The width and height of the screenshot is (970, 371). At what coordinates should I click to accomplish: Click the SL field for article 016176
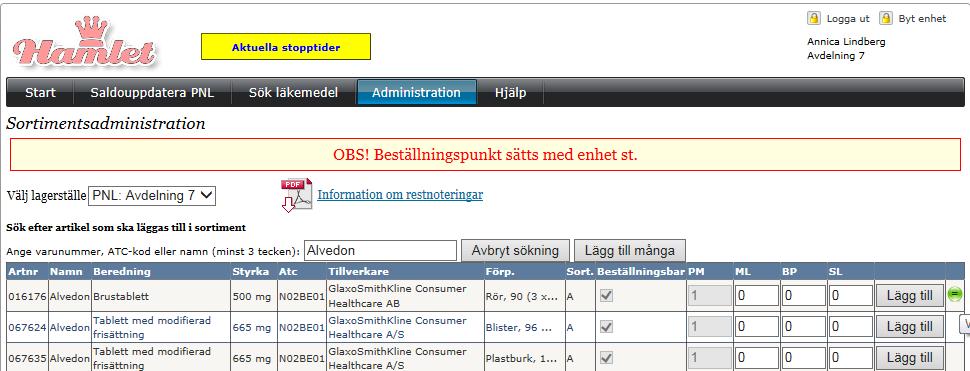click(851, 296)
